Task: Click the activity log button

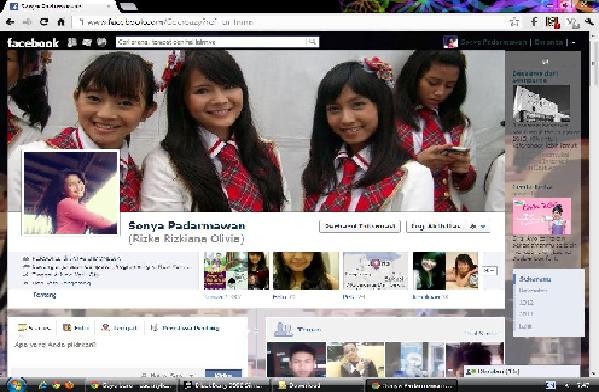Action: pyautogui.click(x=435, y=226)
